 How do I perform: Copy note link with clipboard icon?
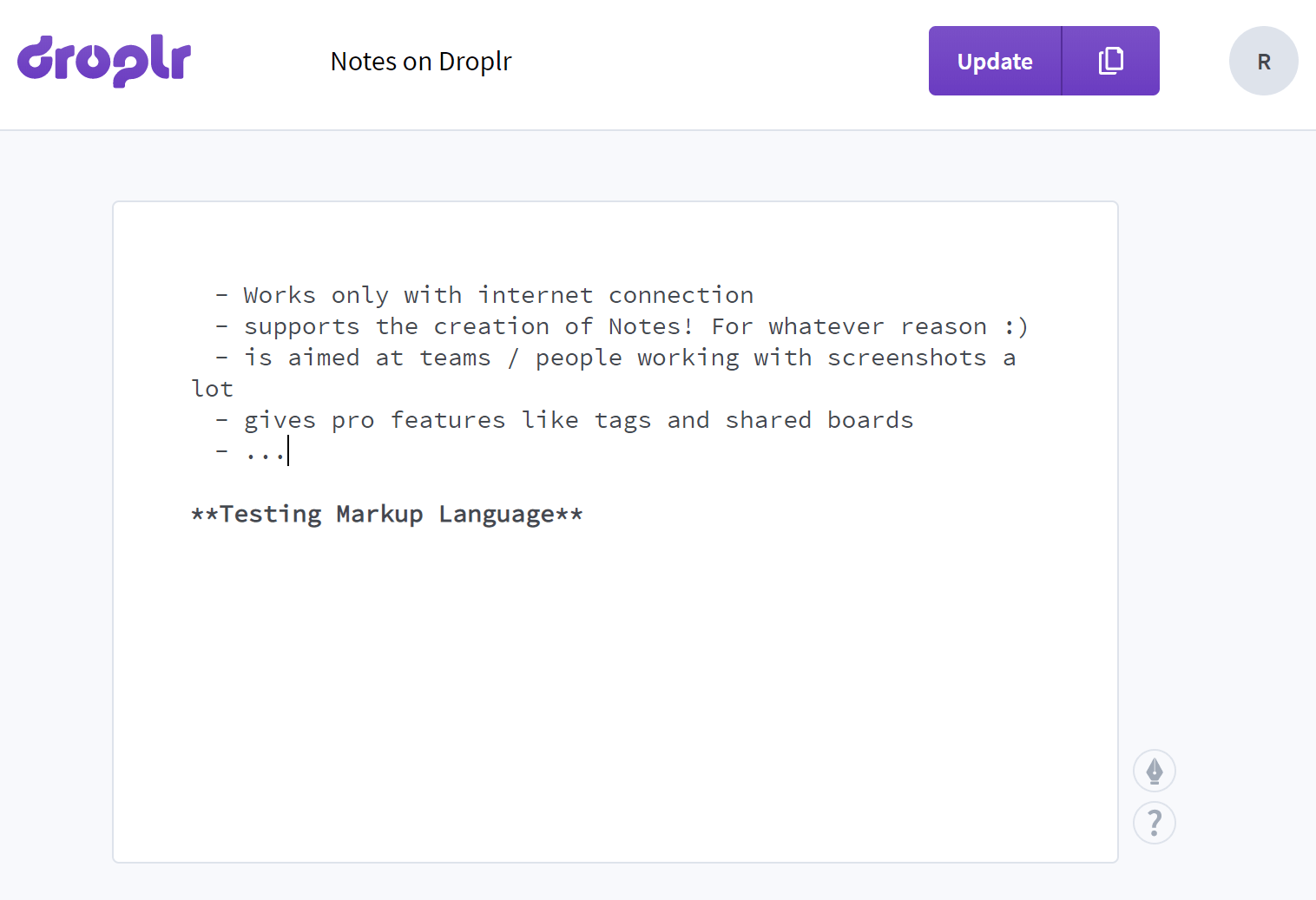coord(1111,61)
